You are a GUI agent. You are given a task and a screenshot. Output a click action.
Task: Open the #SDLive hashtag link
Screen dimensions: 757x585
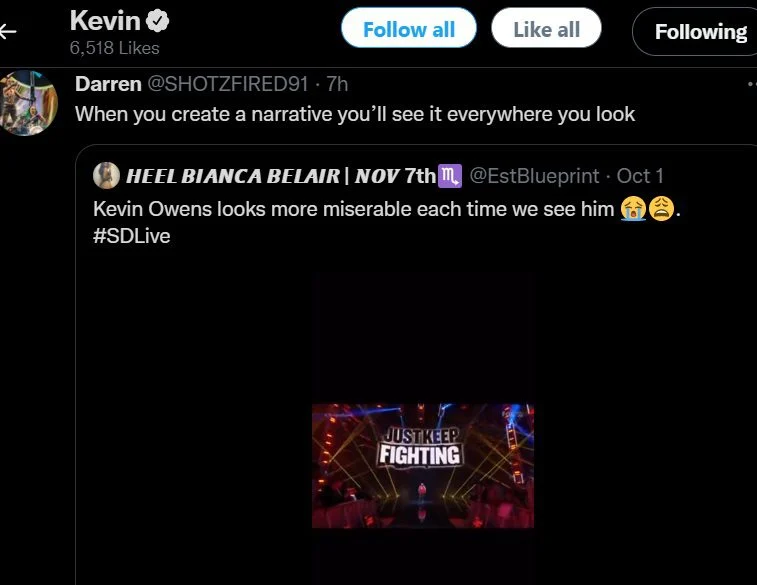(132, 236)
